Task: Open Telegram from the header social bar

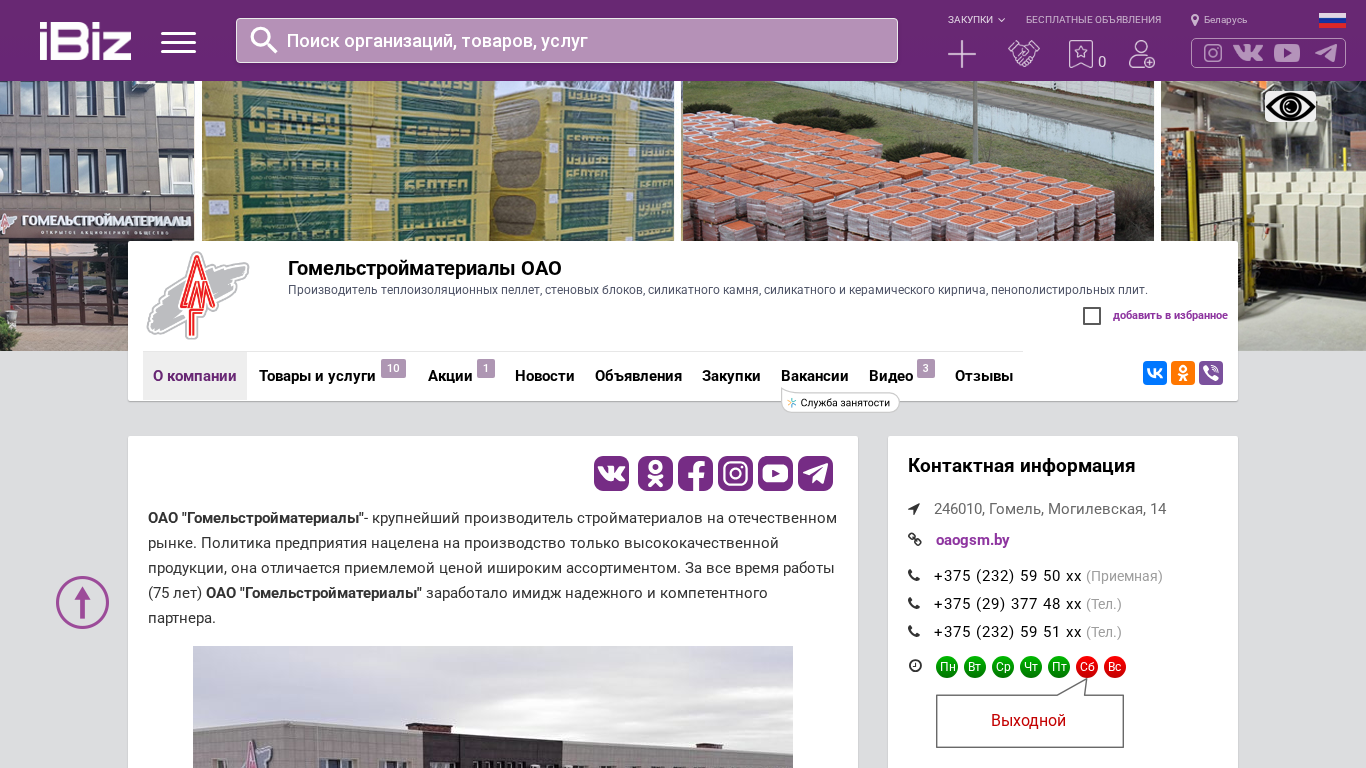Action: click(x=1326, y=53)
